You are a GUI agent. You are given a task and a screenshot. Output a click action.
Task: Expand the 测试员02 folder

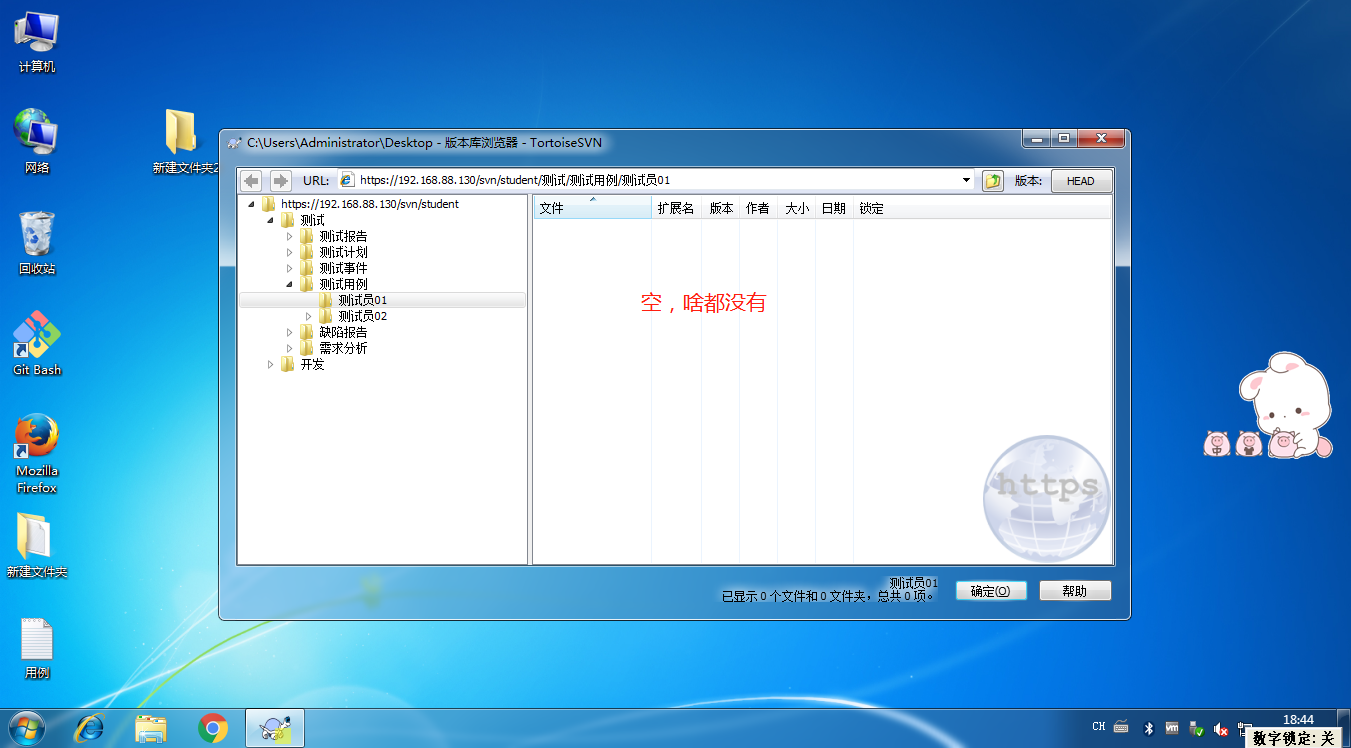point(309,316)
